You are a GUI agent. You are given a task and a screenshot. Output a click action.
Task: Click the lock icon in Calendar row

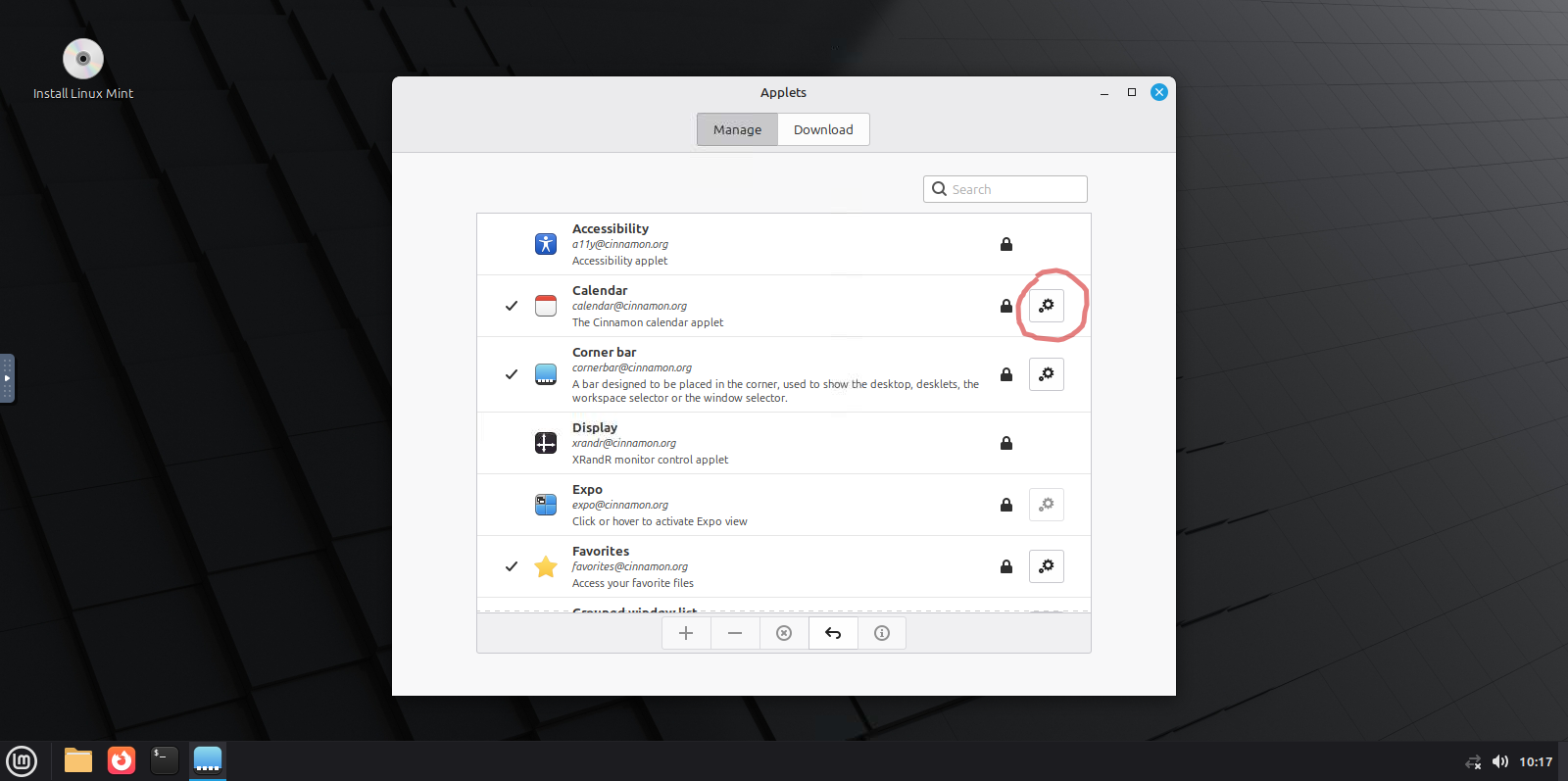pyautogui.click(x=1006, y=306)
